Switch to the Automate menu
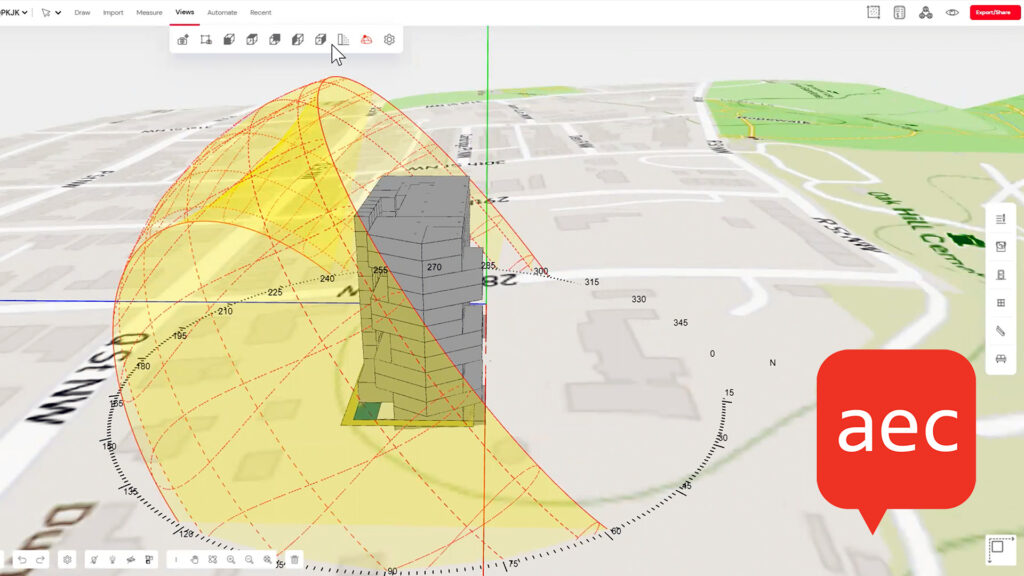Screen dimensions: 1024x576 (x=221, y=12)
